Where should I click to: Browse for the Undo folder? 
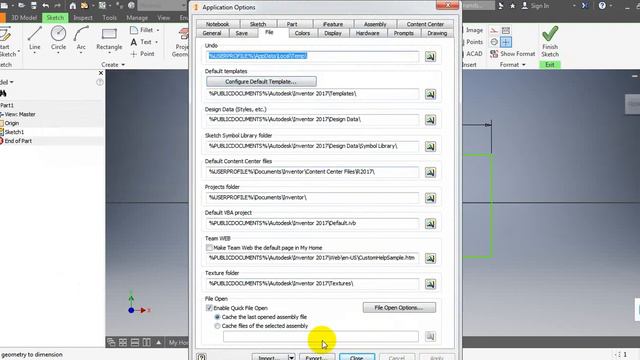(x=430, y=56)
